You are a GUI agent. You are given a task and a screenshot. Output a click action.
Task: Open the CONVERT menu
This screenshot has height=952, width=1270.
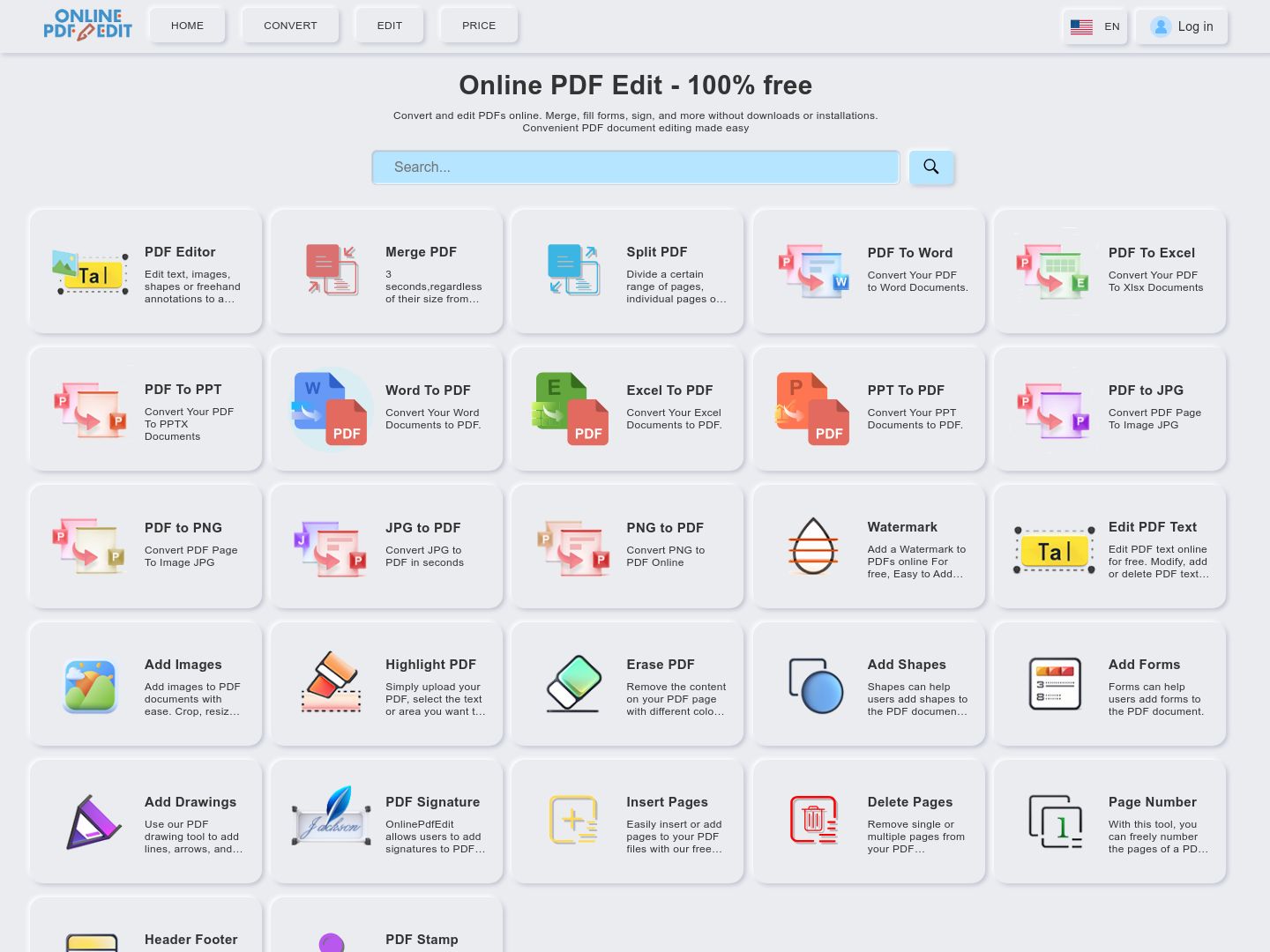click(x=290, y=26)
